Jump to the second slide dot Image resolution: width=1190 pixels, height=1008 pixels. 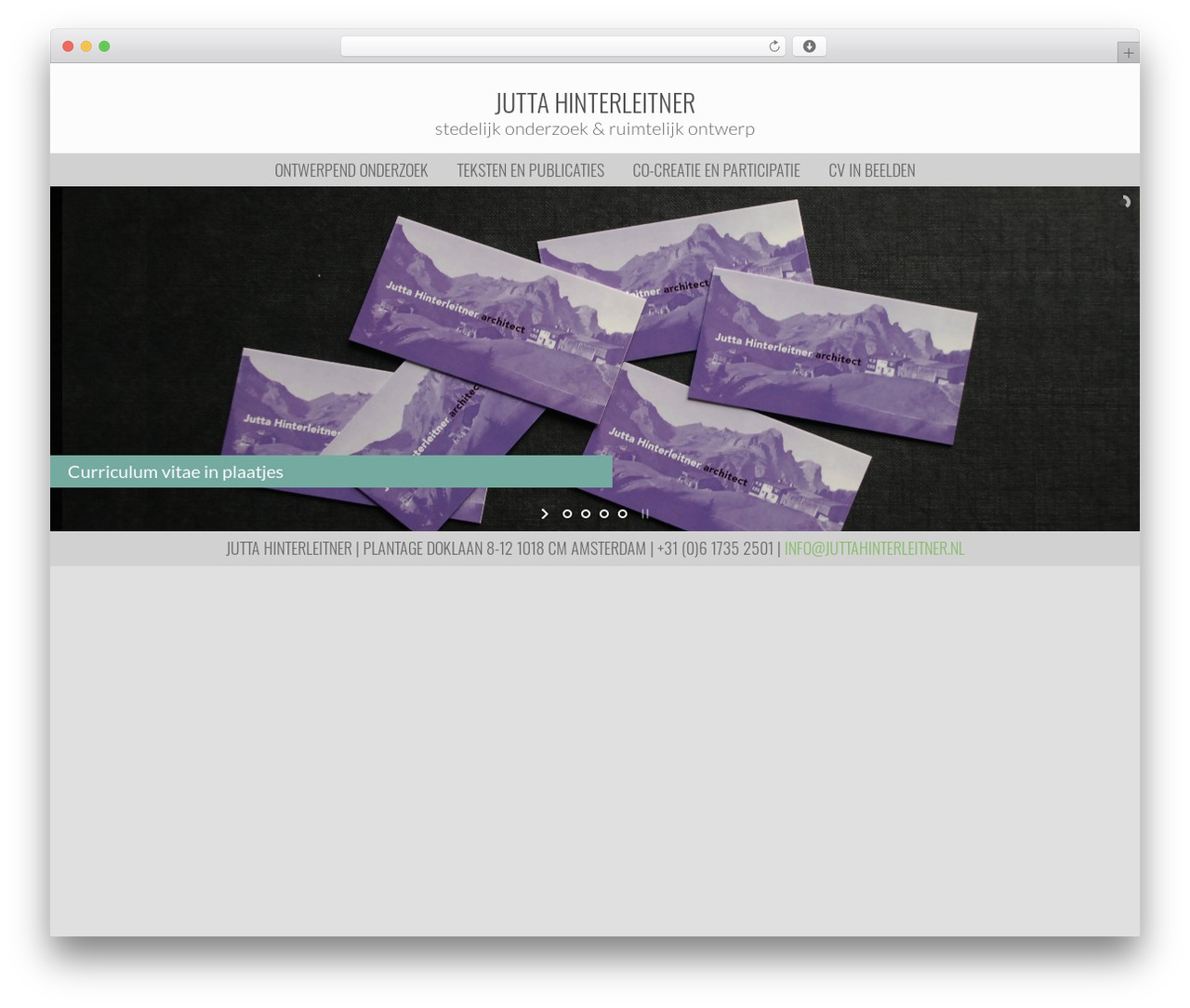586,513
